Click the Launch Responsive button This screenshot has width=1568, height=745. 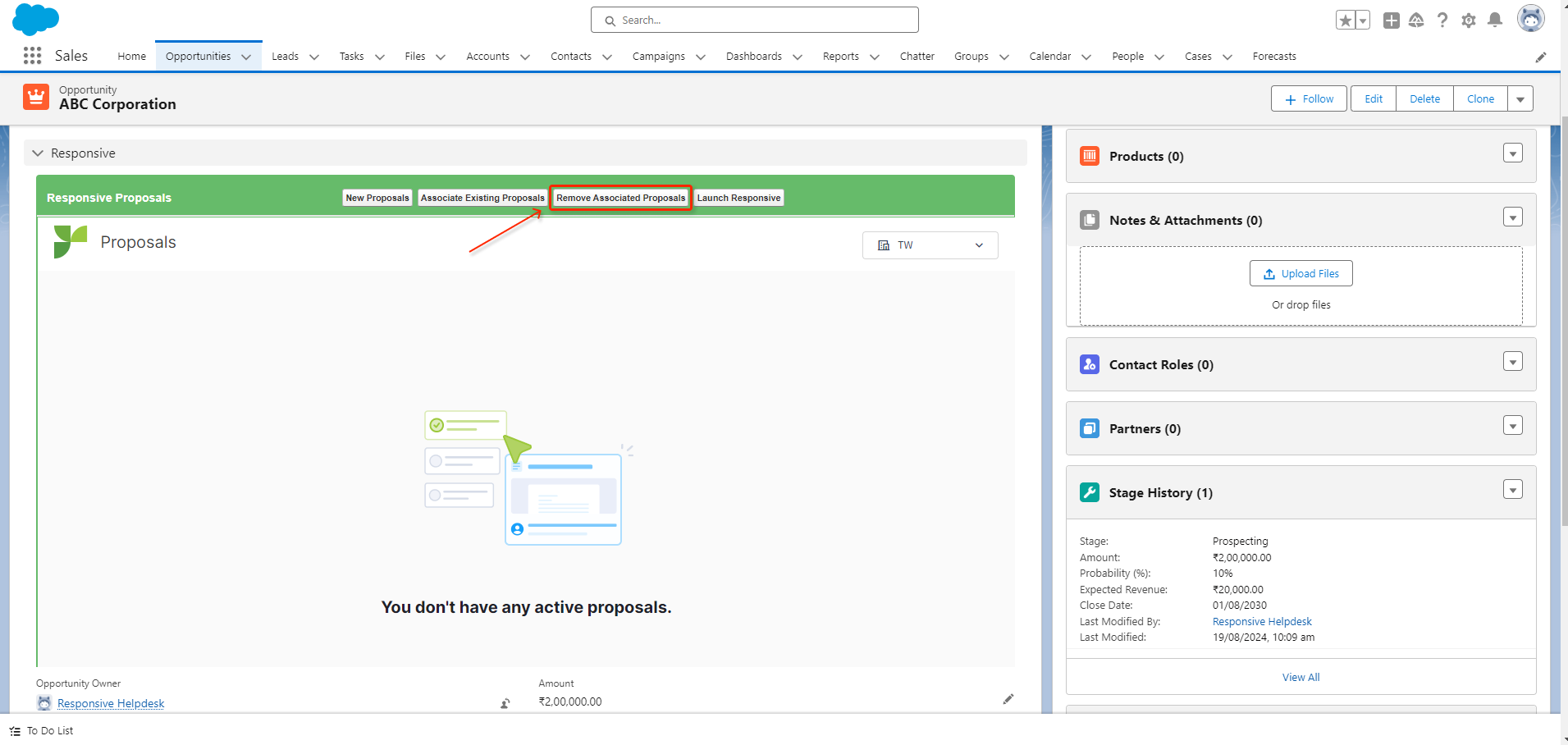738,198
